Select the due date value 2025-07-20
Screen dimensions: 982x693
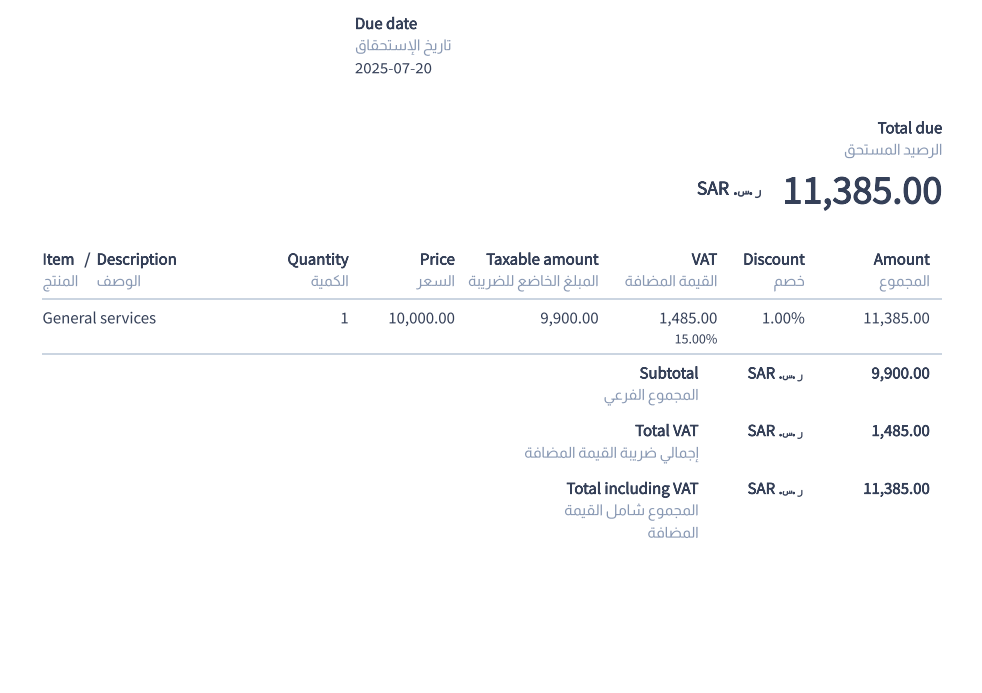tap(393, 69)
